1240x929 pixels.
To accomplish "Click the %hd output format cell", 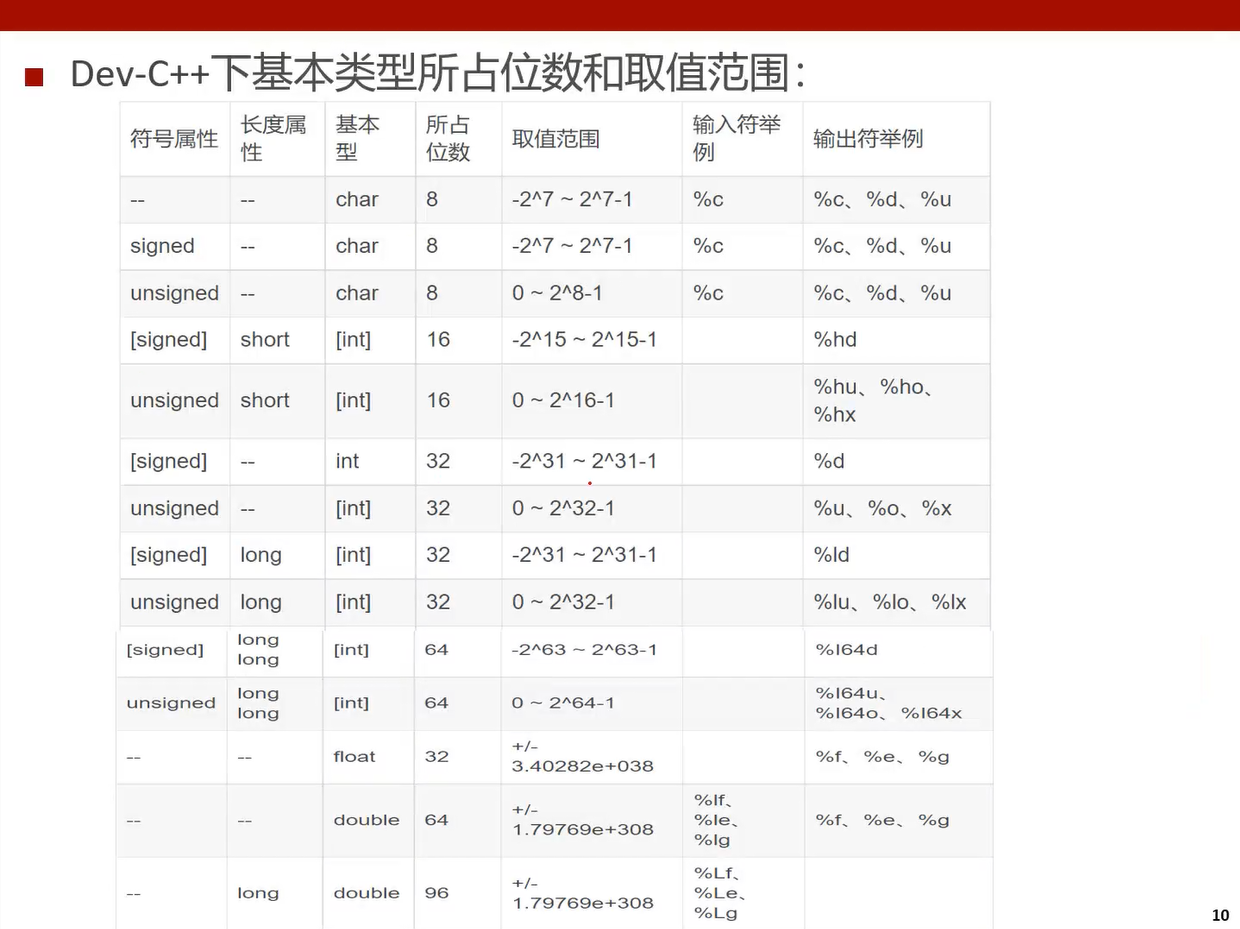I will click(836, 340).
